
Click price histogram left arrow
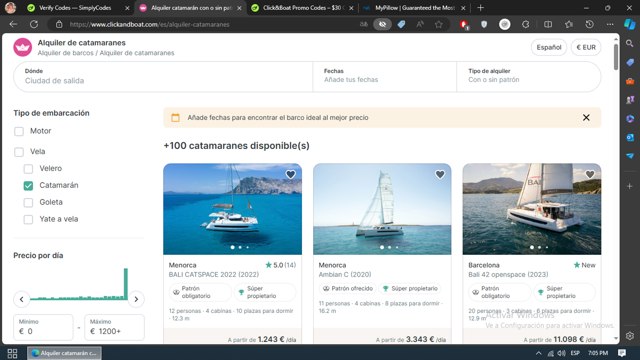(22, 299)
